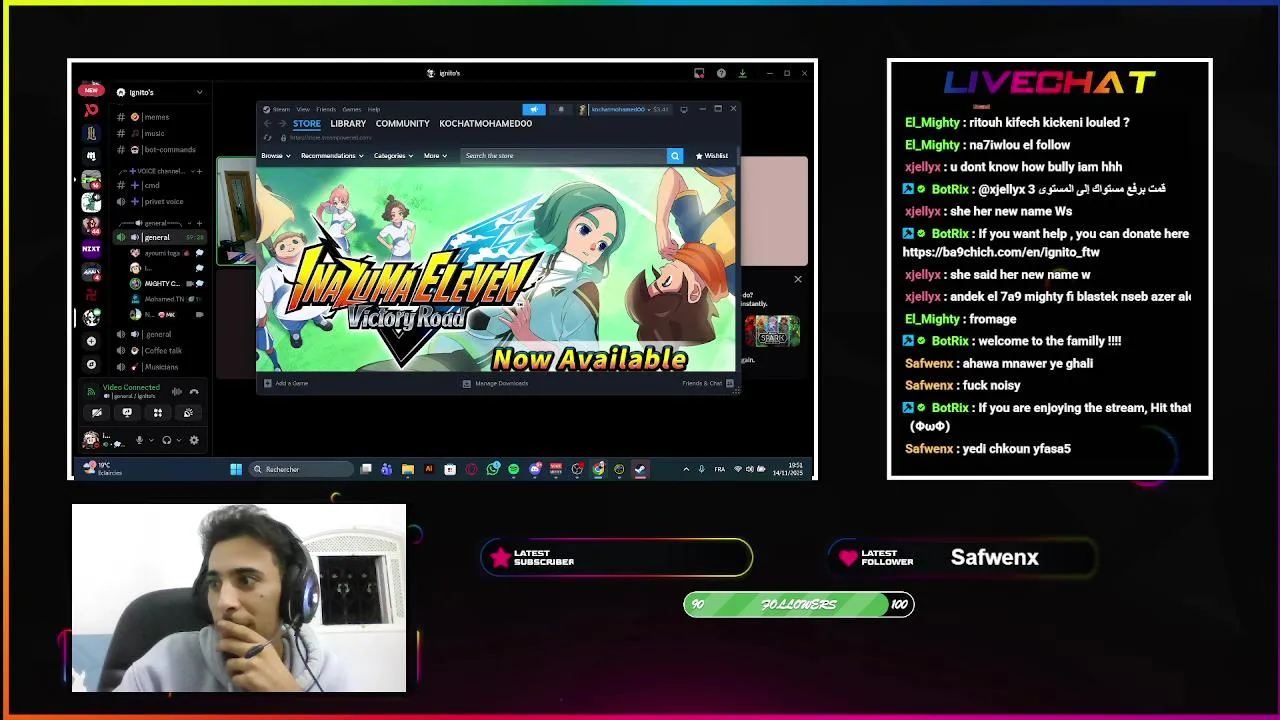Click the Steam forward navigation arrow
1280x720 pixels.
click(282, 123)
